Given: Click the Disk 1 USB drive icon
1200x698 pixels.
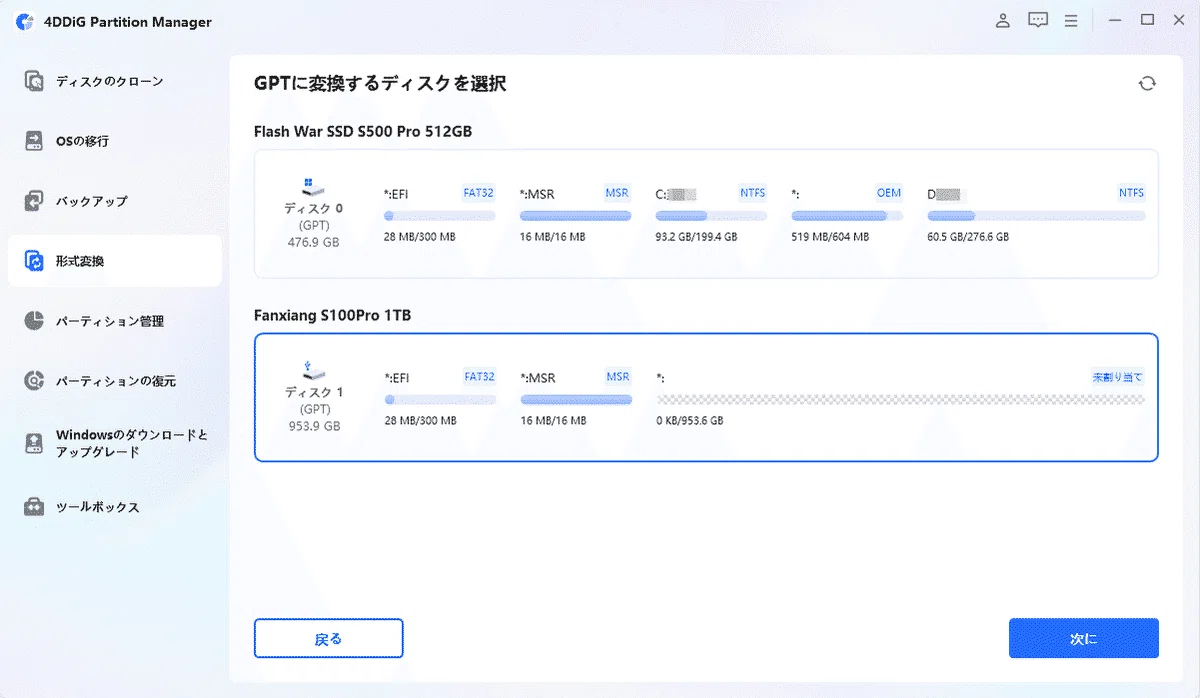Looking at the screenshot, I should coord(312,369).
